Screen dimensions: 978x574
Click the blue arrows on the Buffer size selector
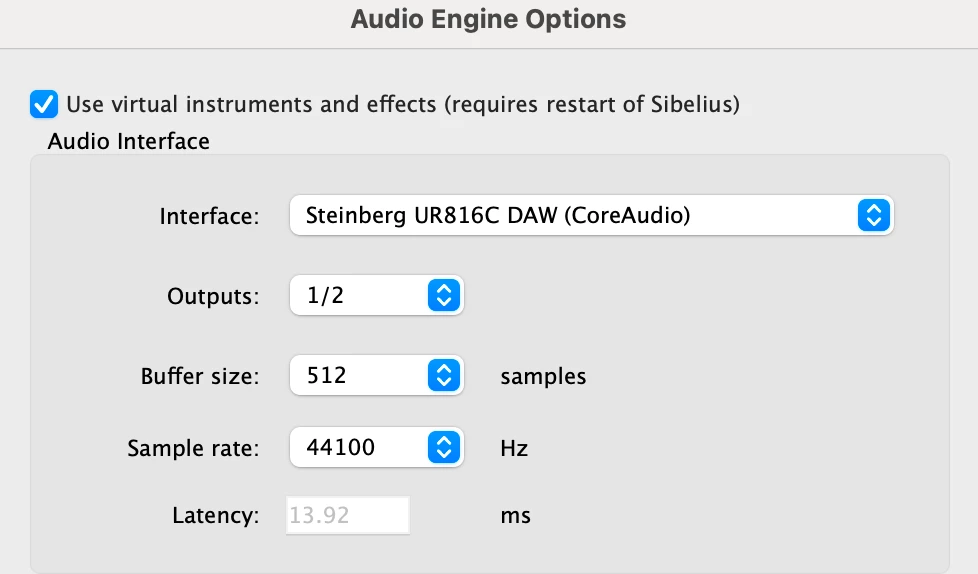click(x=443, y=375)
